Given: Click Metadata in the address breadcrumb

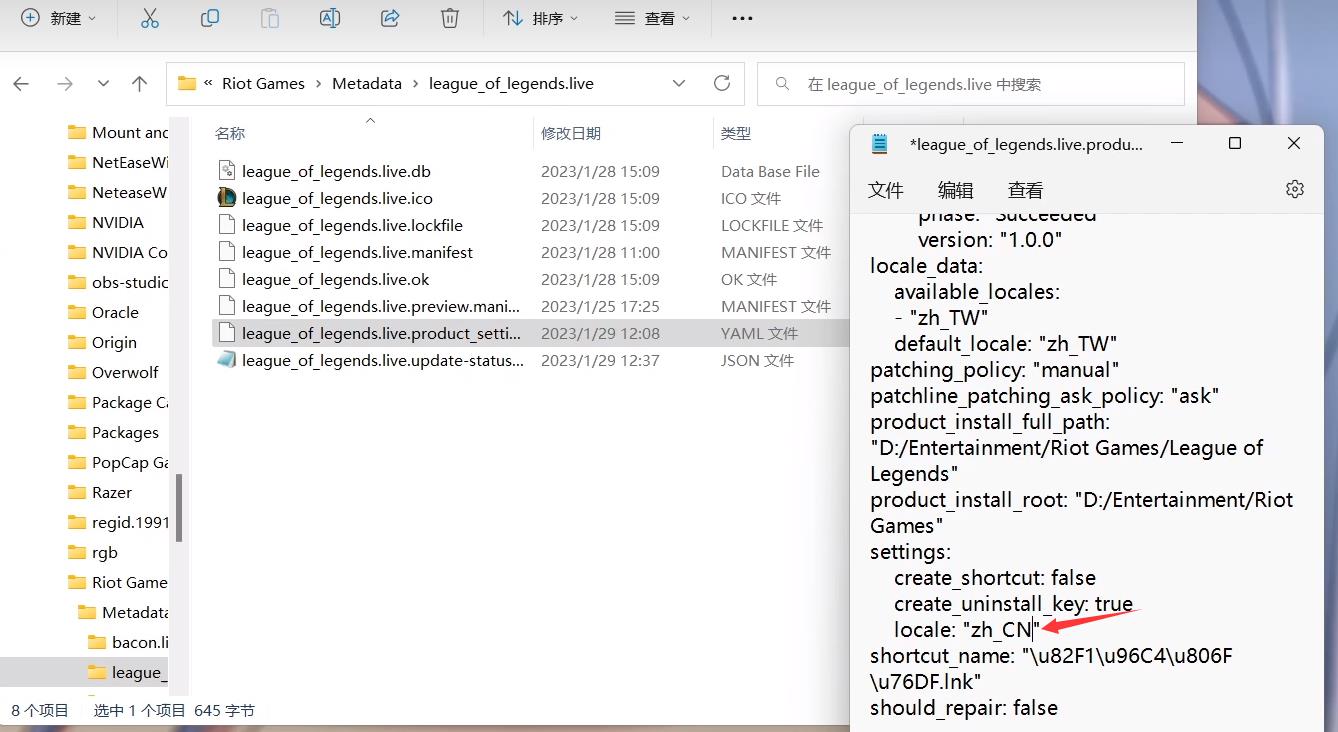Looking at the screenshot, I should click(367, 84).
